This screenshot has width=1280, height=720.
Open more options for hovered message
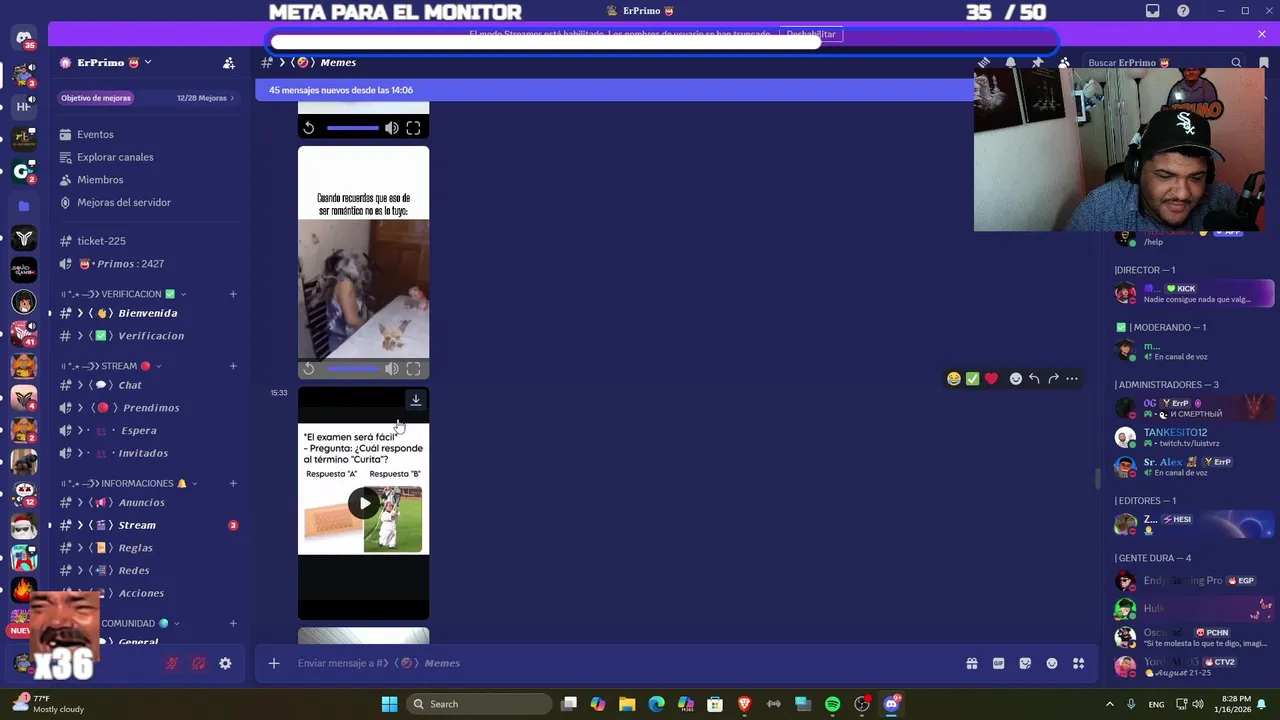[1072, 379]
